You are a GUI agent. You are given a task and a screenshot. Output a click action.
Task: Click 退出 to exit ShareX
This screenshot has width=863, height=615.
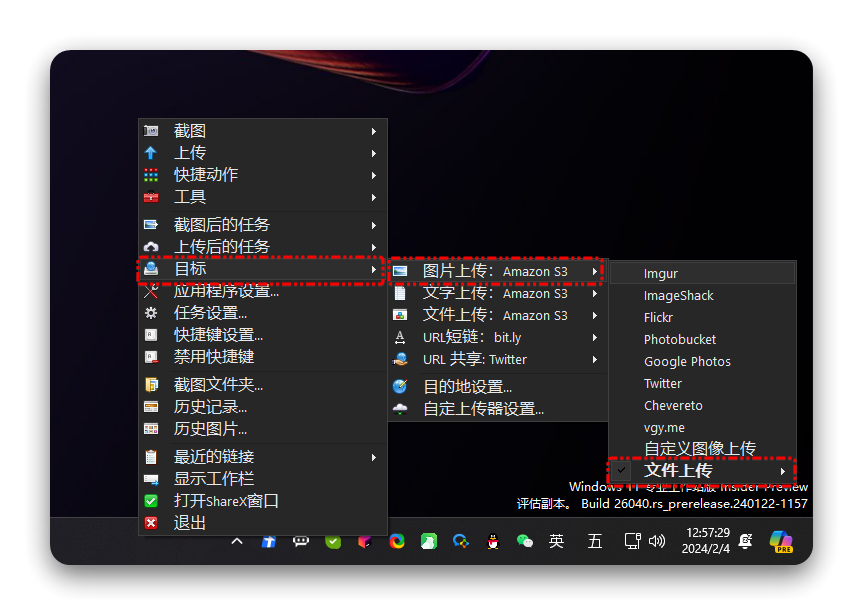point(263,523)
